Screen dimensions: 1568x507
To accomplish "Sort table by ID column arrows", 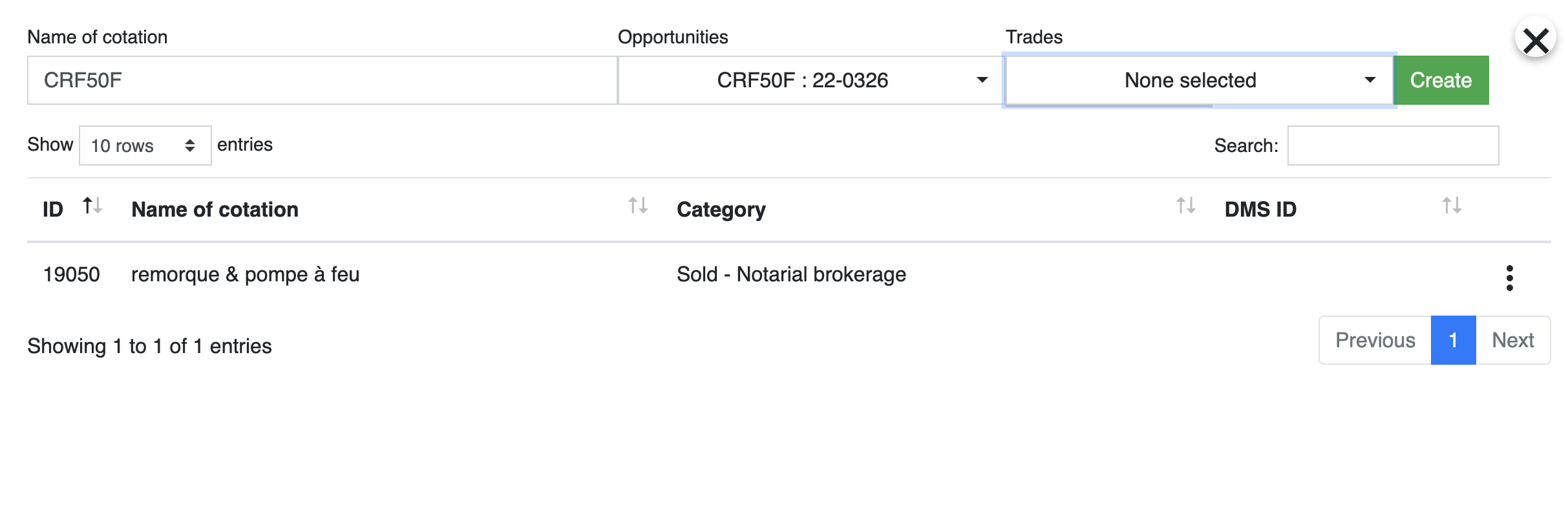I will 92,206.
